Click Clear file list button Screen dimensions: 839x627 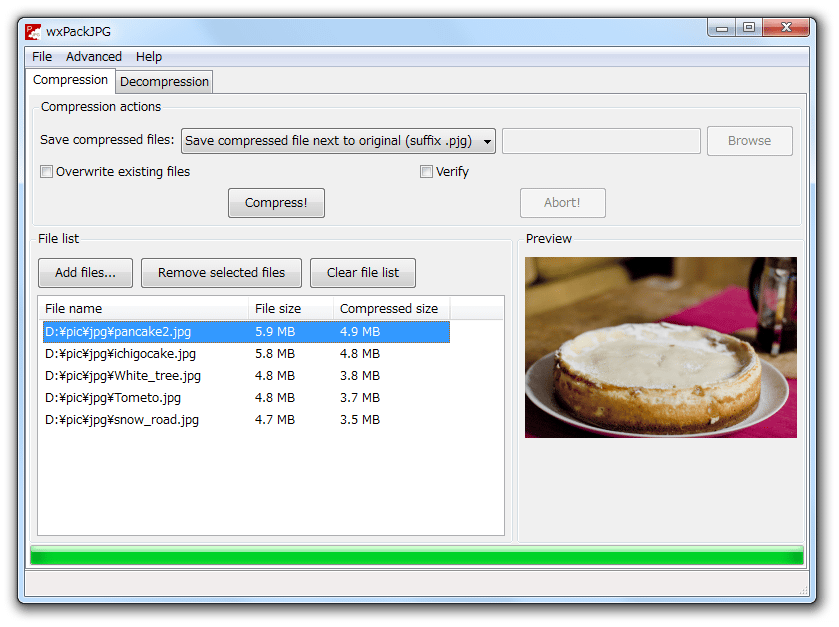point(363,273)
